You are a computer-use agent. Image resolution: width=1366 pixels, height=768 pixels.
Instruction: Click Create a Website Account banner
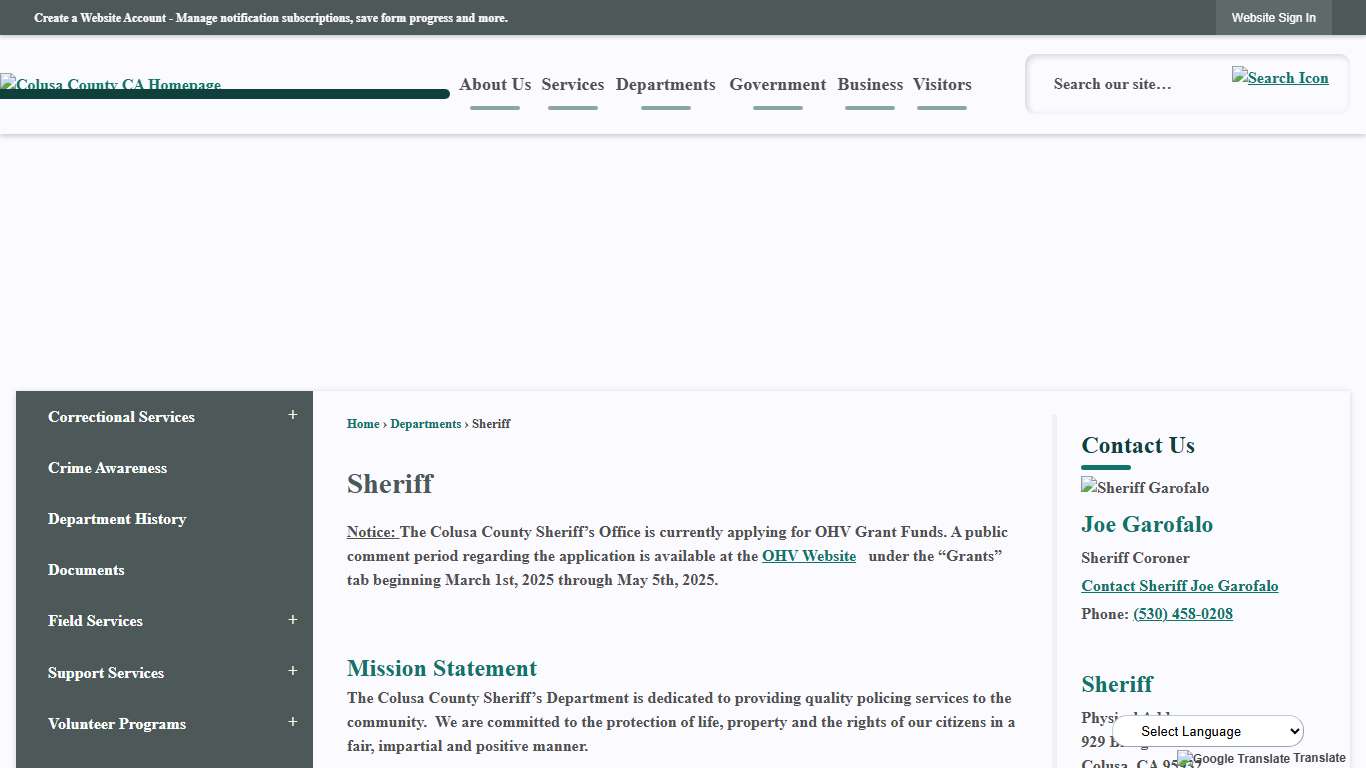click(270, 17)
